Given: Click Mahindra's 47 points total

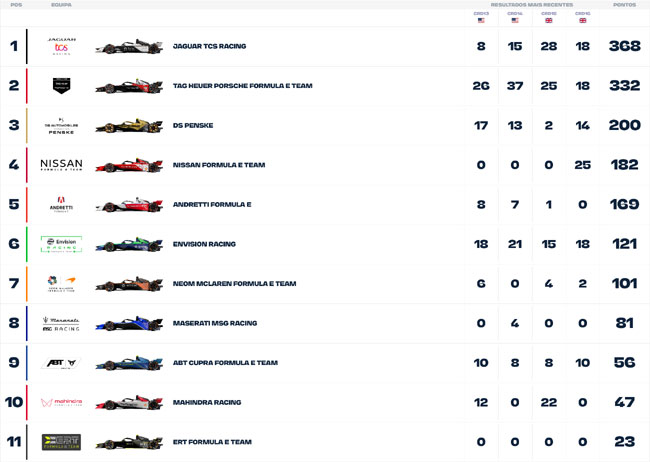Looking at the screenshot, I should [625, 402].
